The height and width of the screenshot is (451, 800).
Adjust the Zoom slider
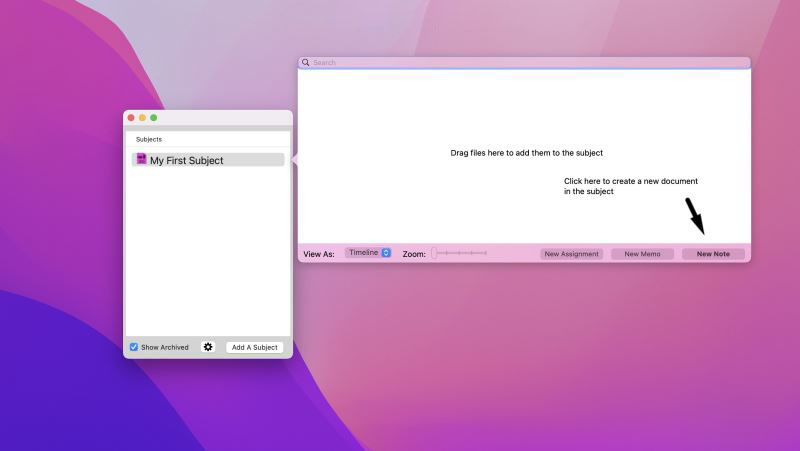tap(459, 253)
